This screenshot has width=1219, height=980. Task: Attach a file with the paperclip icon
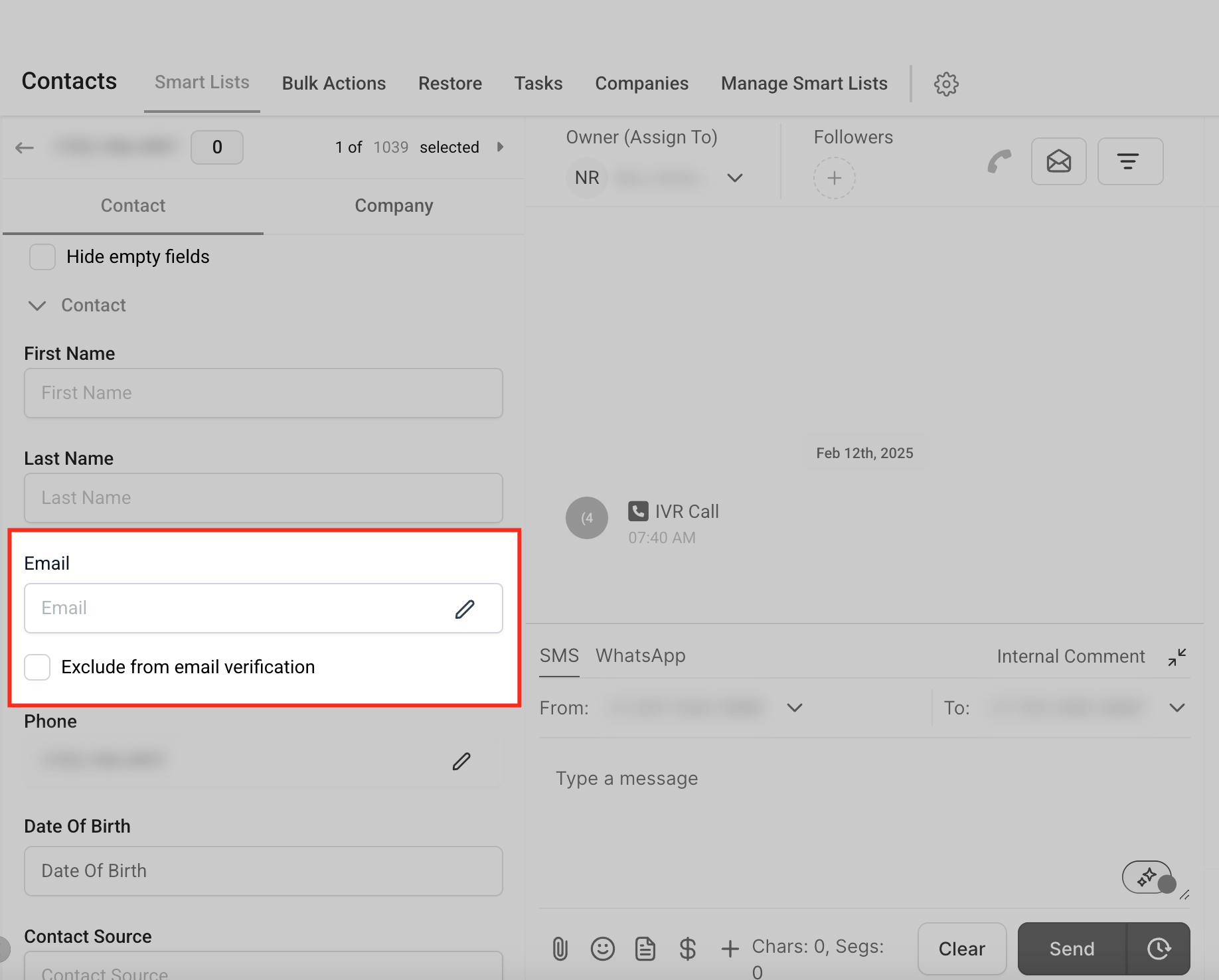tap(560, 949)
